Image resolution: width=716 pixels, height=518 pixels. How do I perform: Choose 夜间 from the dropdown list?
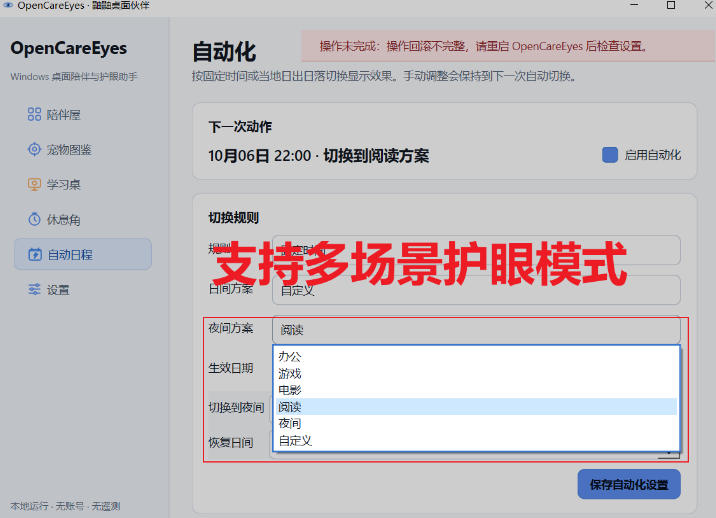pyautogui.click(x=476, y=423)
